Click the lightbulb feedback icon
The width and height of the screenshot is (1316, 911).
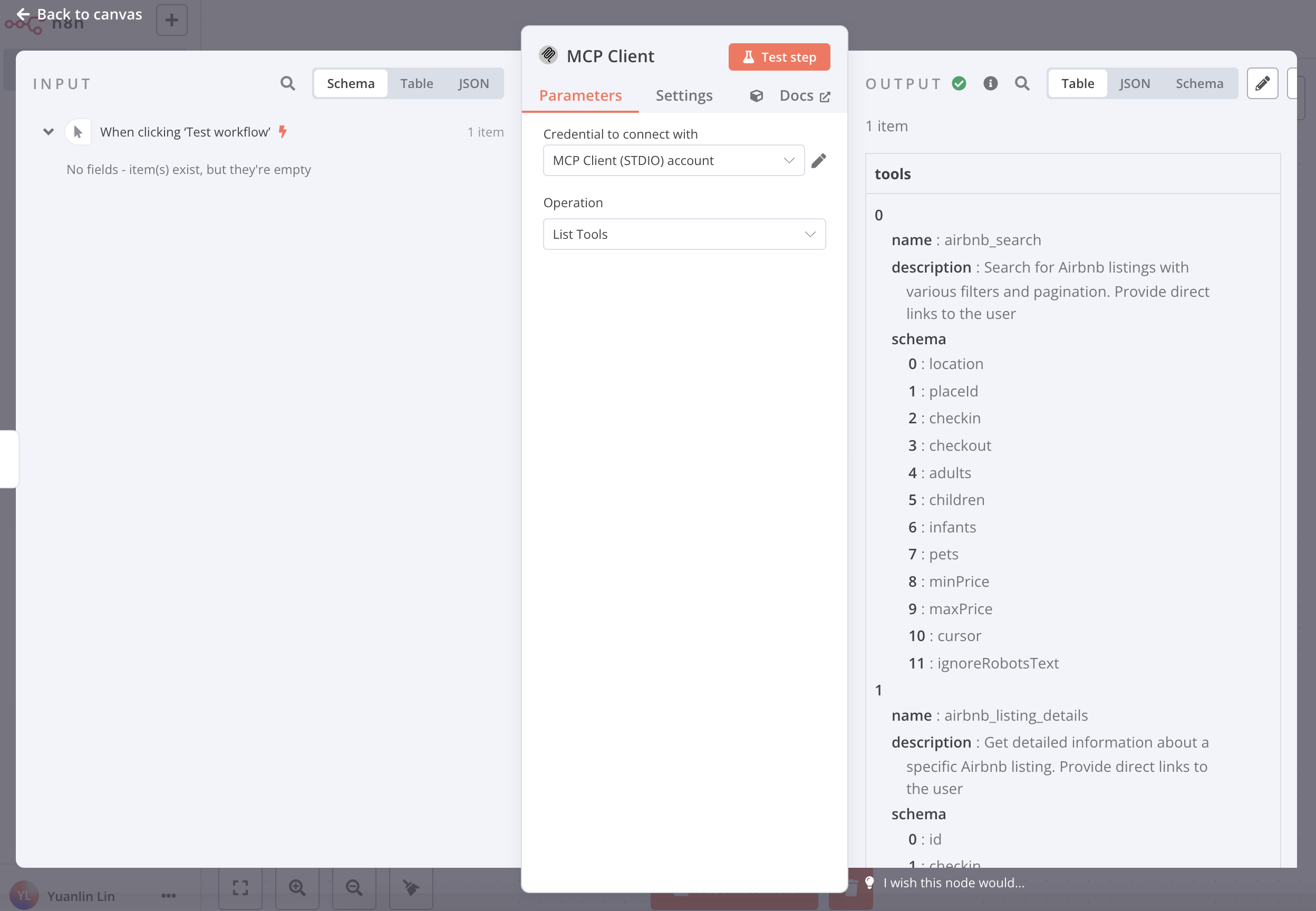point(869,883)
